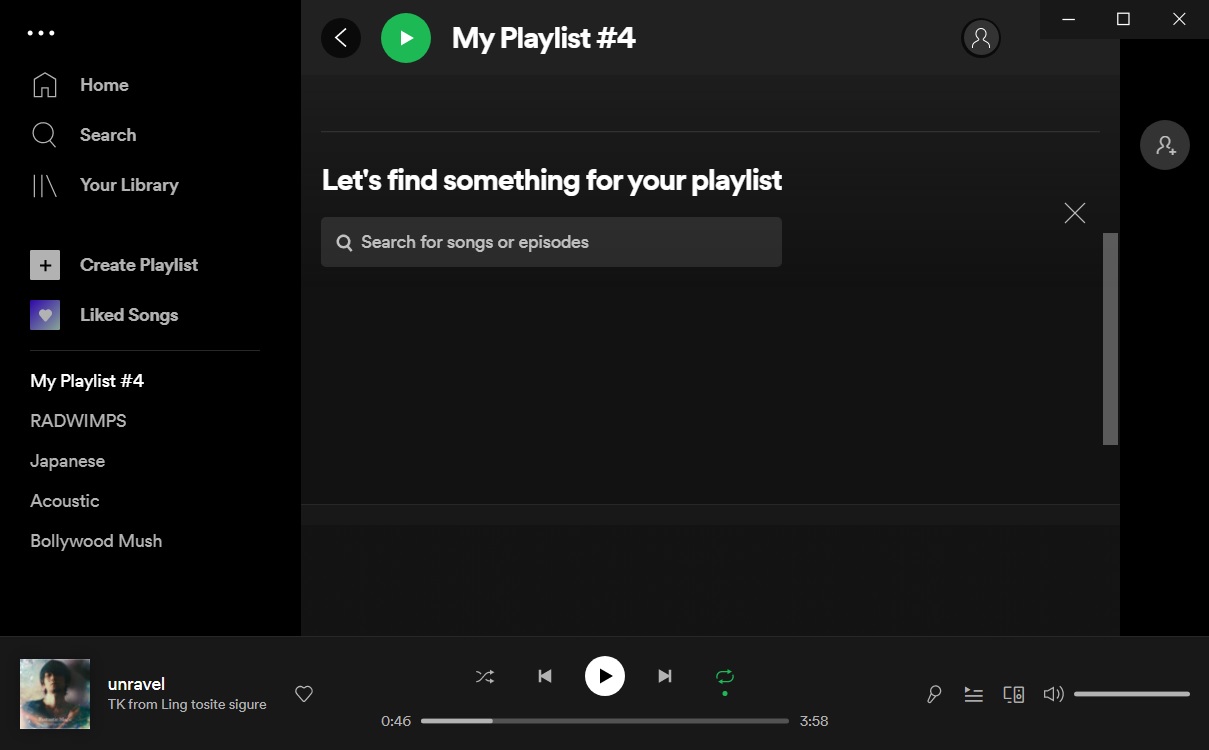1209x750 pixels.
Task: Go back with the arrow button
Action: [x=341, y=38]
